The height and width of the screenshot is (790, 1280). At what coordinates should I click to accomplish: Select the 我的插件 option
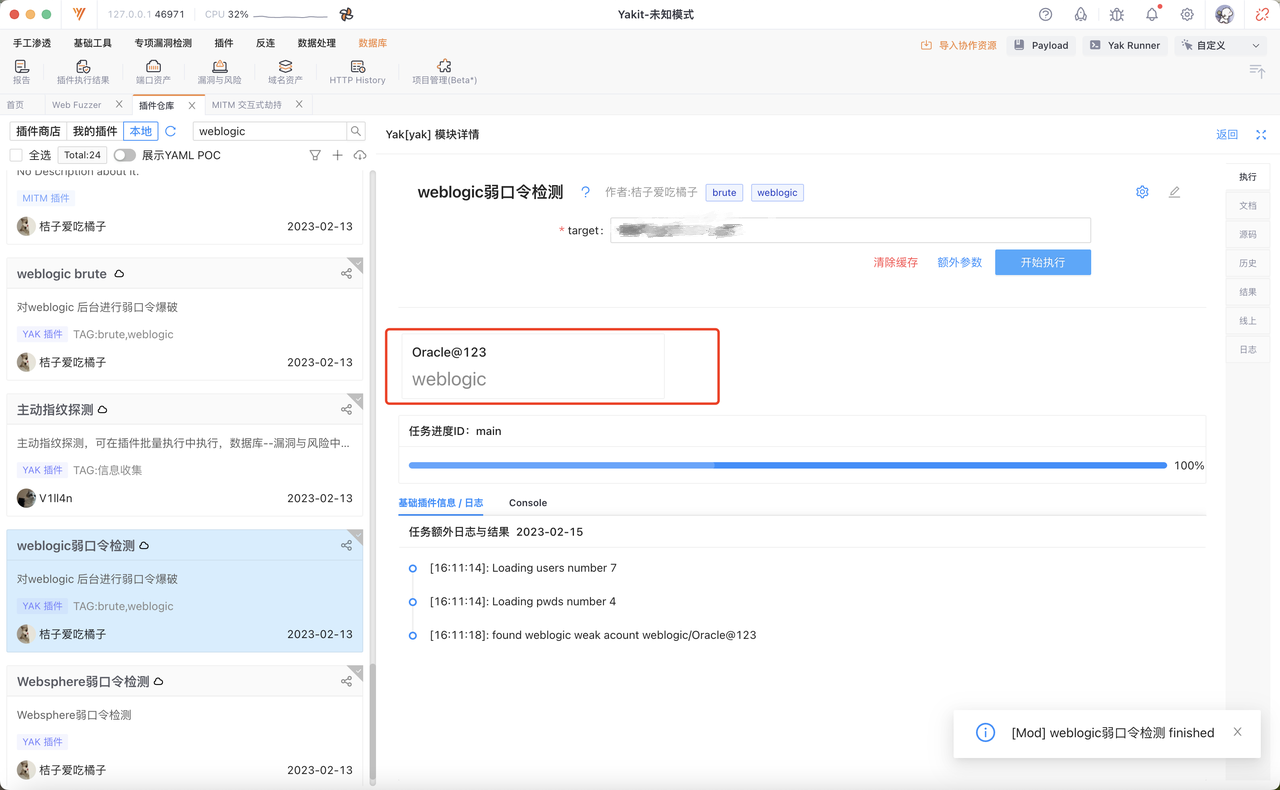tap(95, 131)
